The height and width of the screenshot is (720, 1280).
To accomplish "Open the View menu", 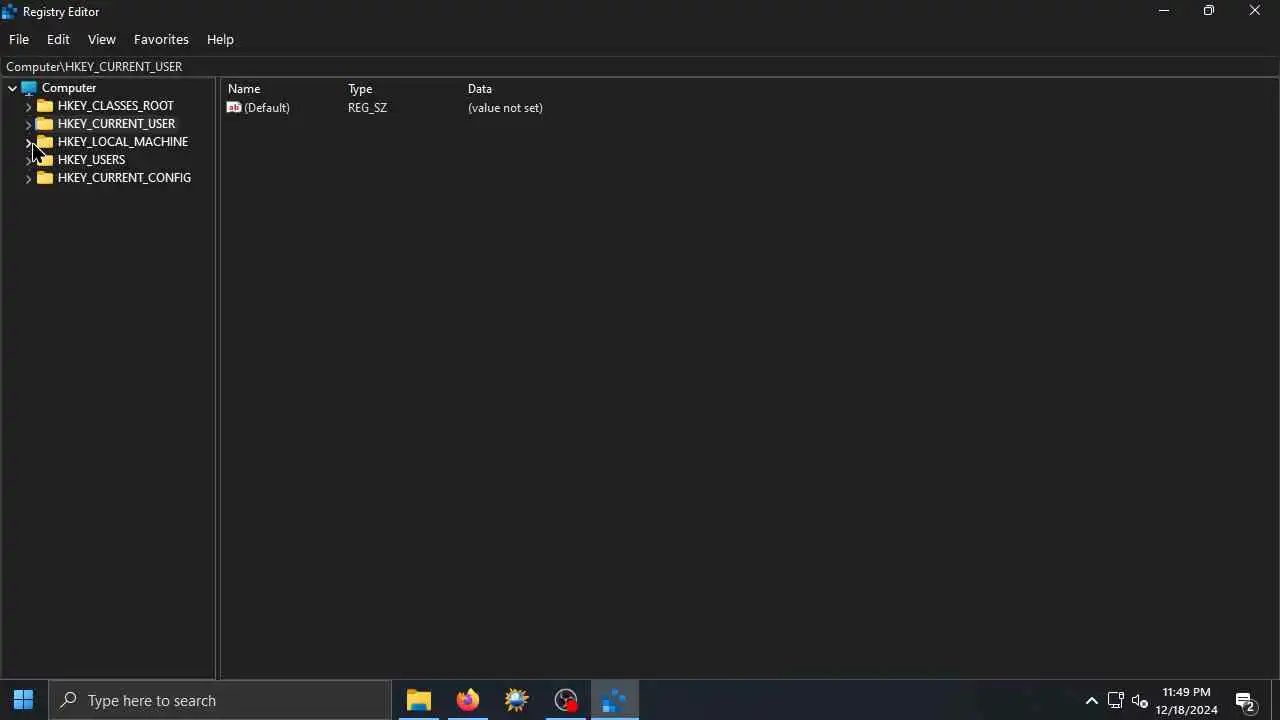I will click(101, 39).
